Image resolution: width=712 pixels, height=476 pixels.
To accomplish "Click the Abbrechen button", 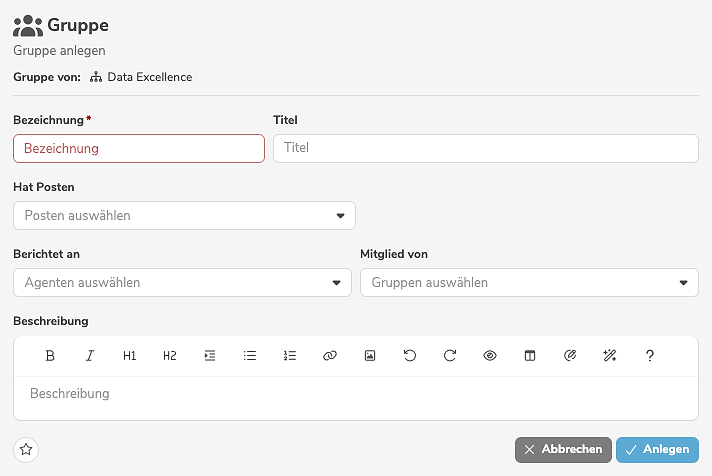I will tap(563, 450).
